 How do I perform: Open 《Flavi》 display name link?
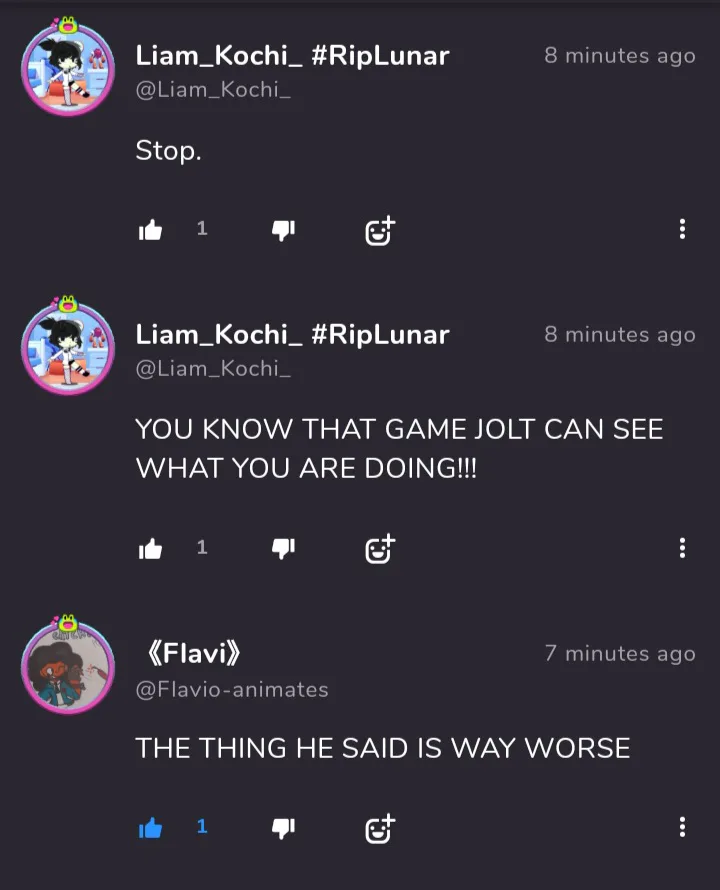194,653
